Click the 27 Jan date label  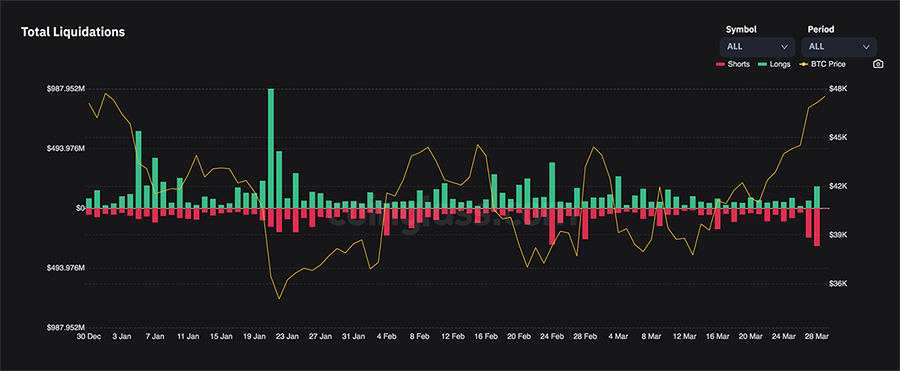(321, 337)
